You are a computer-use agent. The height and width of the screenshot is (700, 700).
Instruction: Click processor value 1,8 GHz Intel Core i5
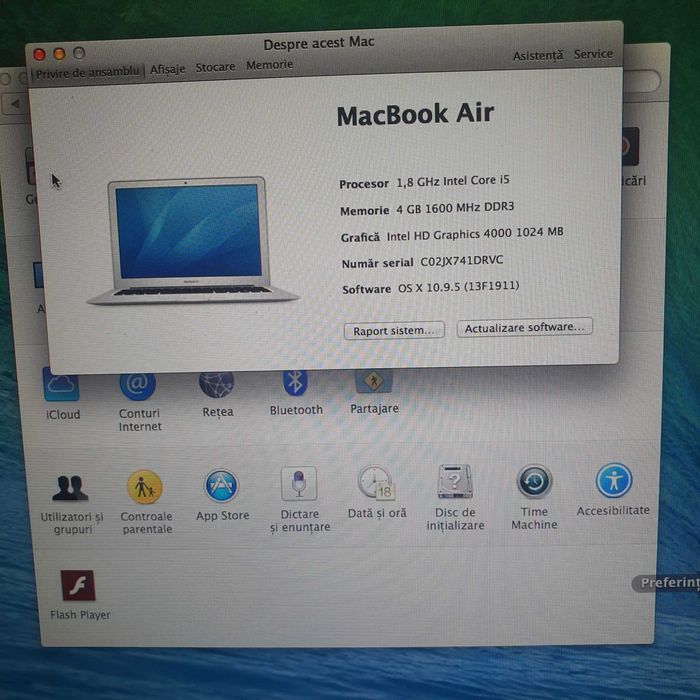click(453, 181)
